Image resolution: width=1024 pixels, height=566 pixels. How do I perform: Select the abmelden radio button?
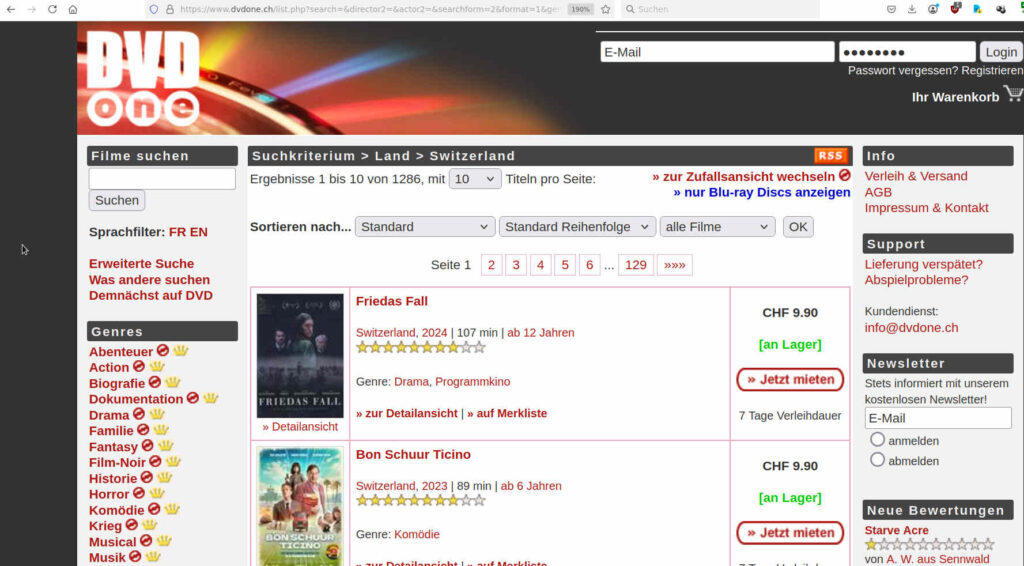pyautogui.click(x=877, y=460)
